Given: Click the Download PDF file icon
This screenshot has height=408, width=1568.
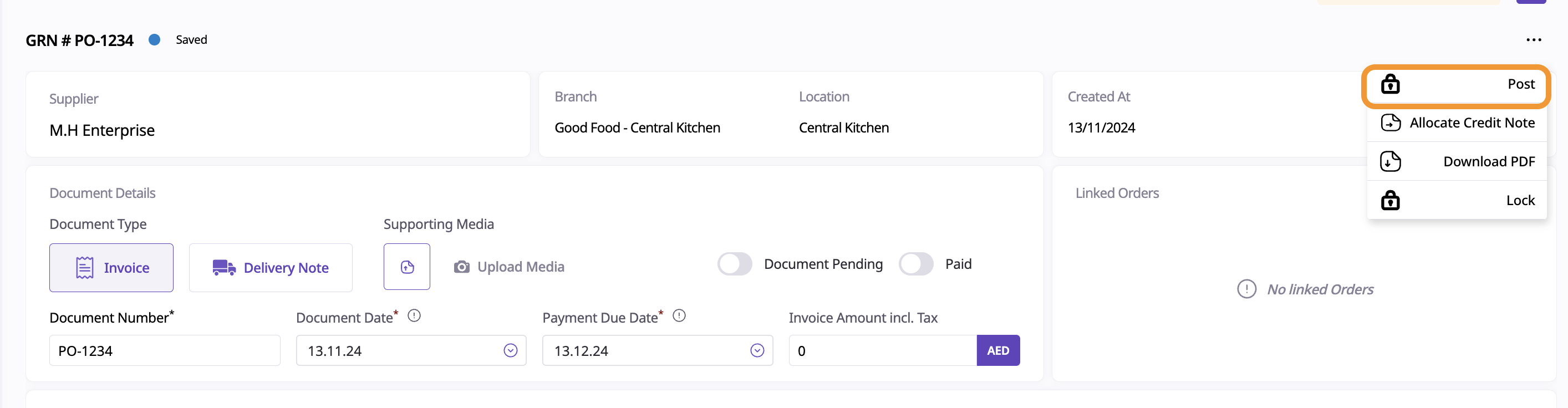Looking at the screenshot, I should (1390, 161).
